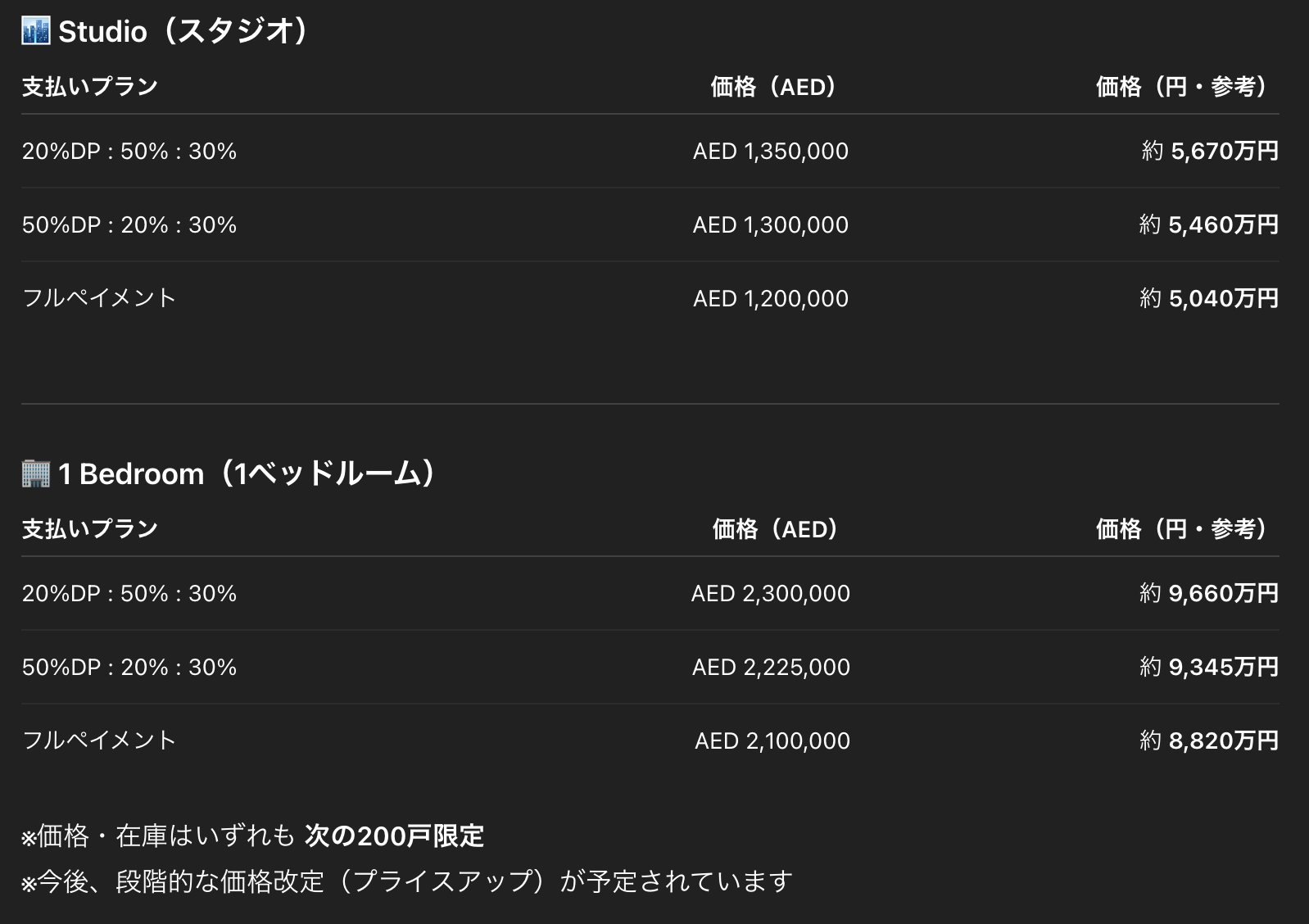Click the cityscape icon beside Studio heading
1309x924 pixels.
coord(35,31)
